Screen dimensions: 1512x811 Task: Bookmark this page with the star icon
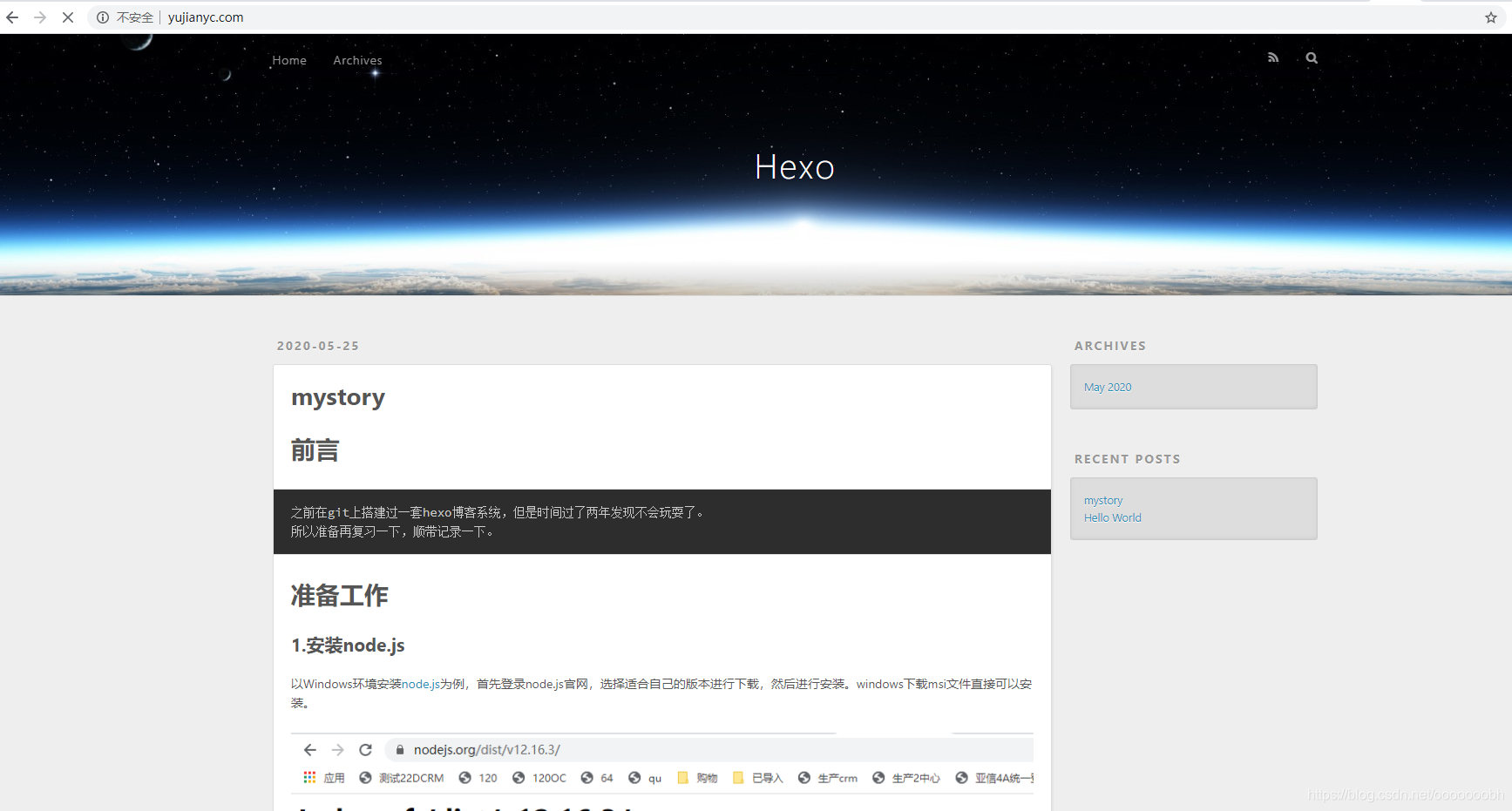pyautogui.click(x=1491, y=17)
